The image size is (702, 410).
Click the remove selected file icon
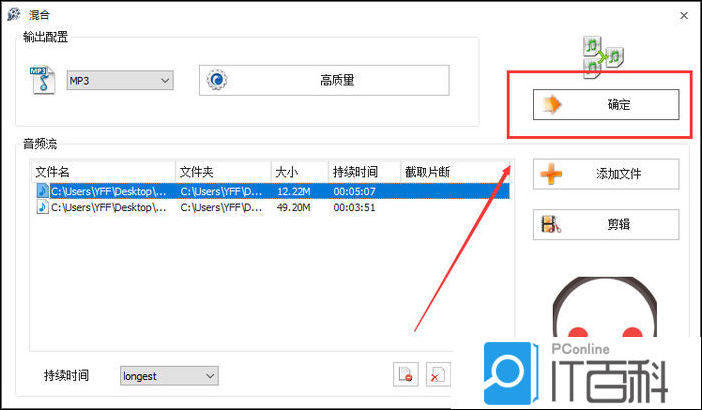[x=406, y=374]
